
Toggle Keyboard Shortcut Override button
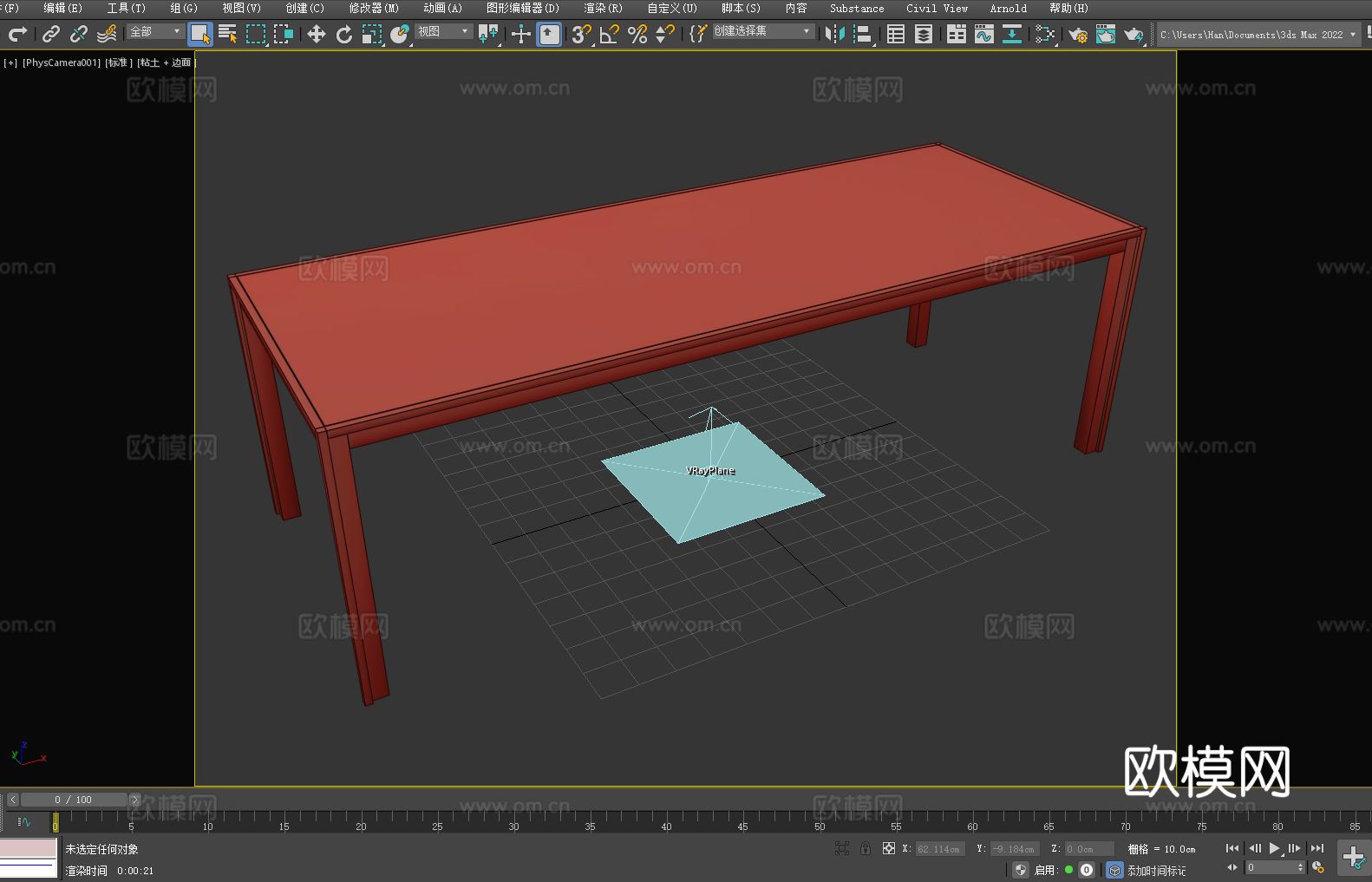coord(550,34)
